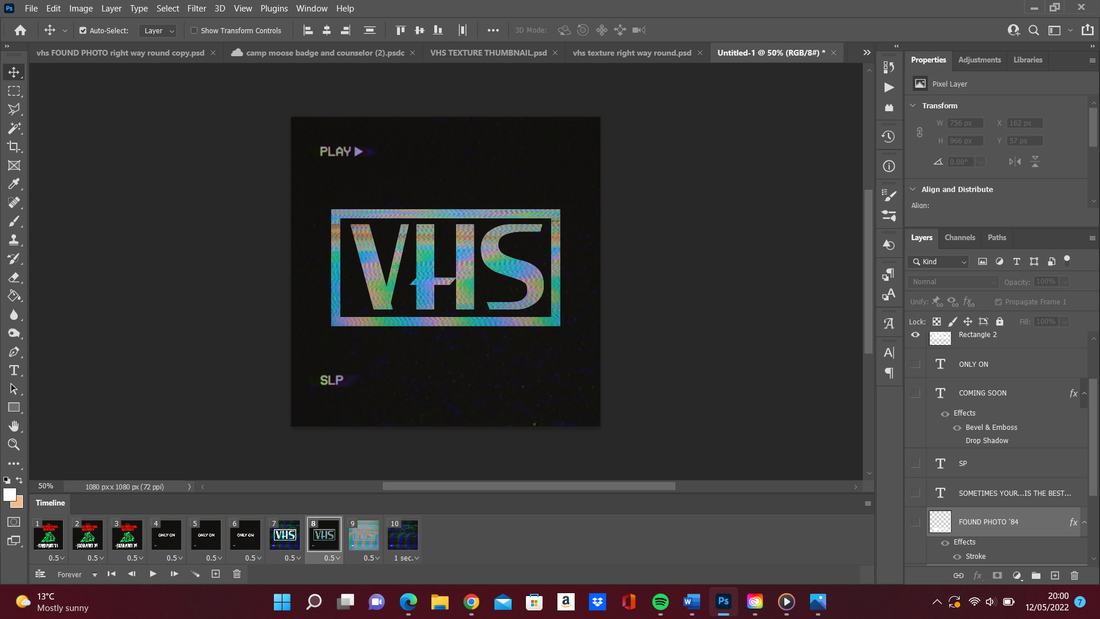Play the frame animation
This screenshot has width=1100, height=619.
[x=153, y=574]
